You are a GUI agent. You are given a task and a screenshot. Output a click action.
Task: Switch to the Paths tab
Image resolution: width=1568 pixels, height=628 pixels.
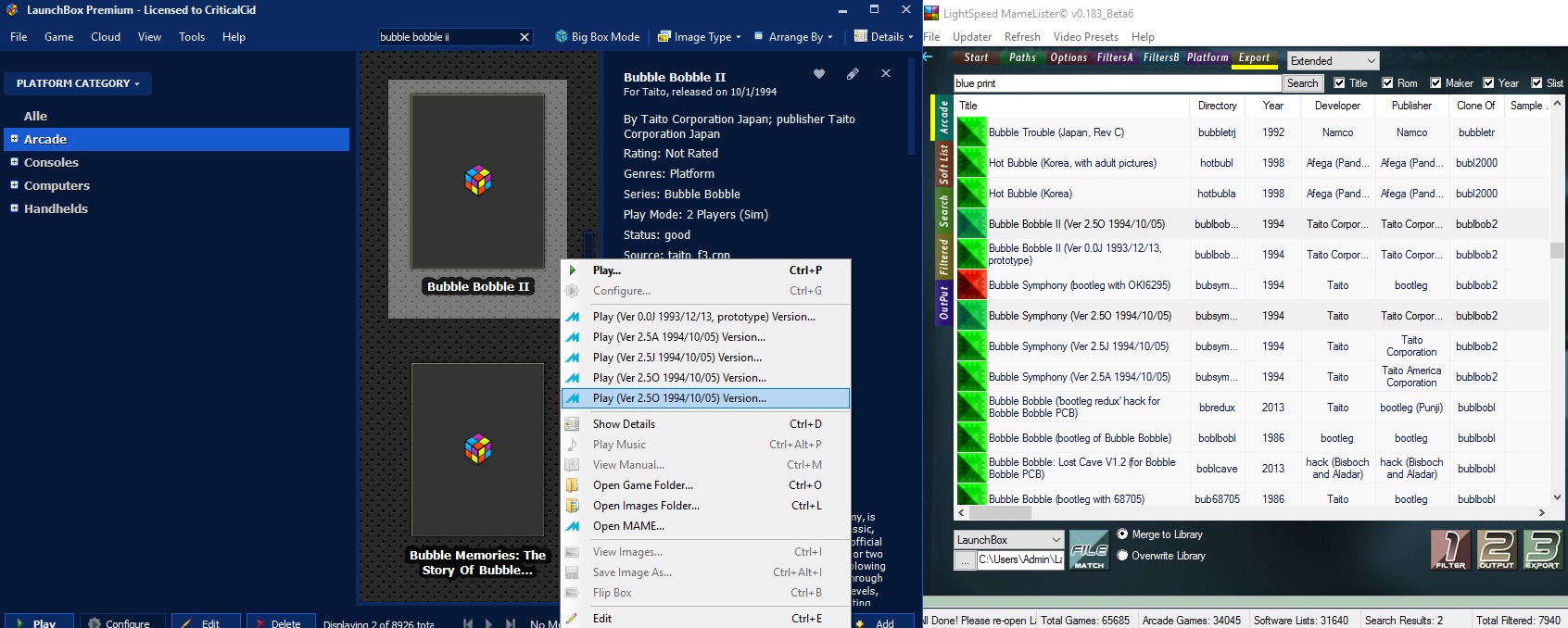coord(1023,57)
